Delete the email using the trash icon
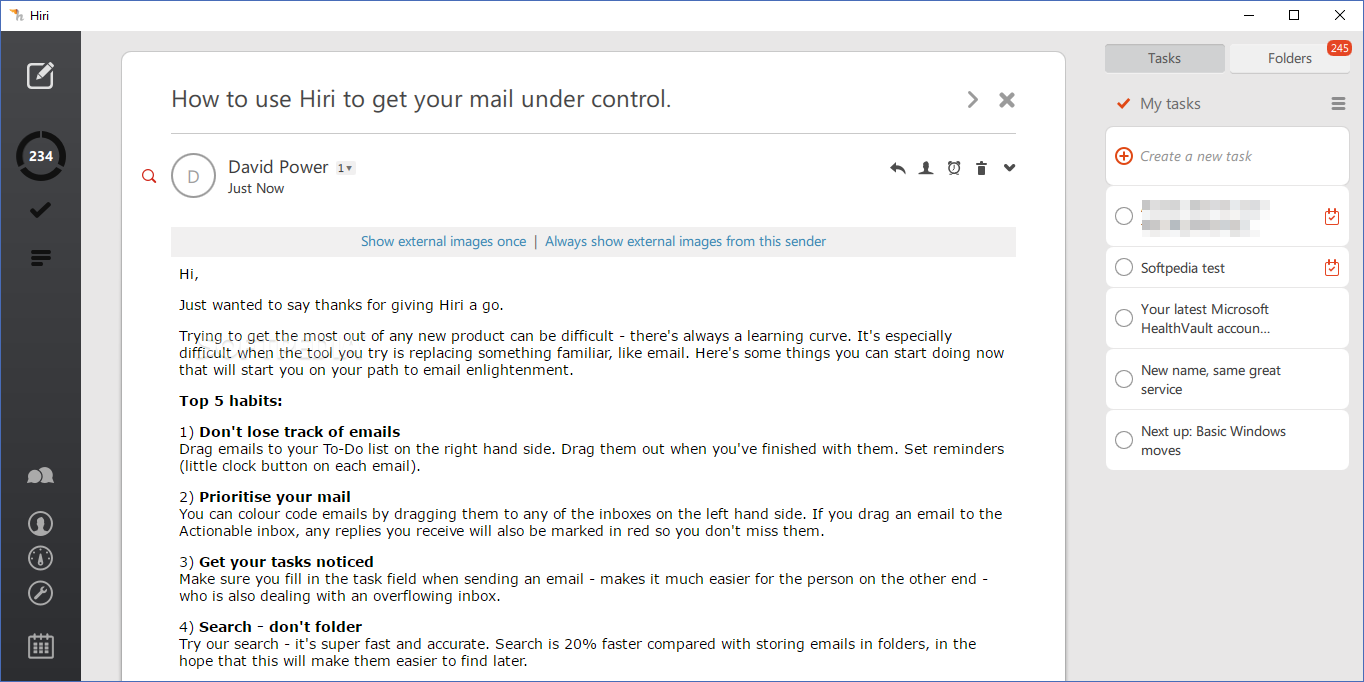1364x682 pixels. click(981, 168)
